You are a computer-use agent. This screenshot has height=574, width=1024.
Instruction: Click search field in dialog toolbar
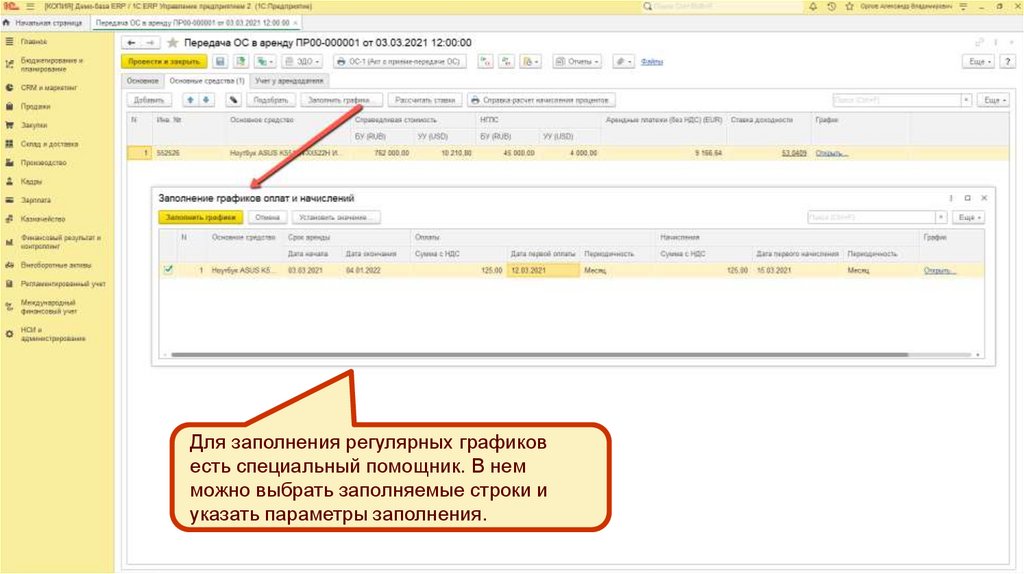click(871, 217)
